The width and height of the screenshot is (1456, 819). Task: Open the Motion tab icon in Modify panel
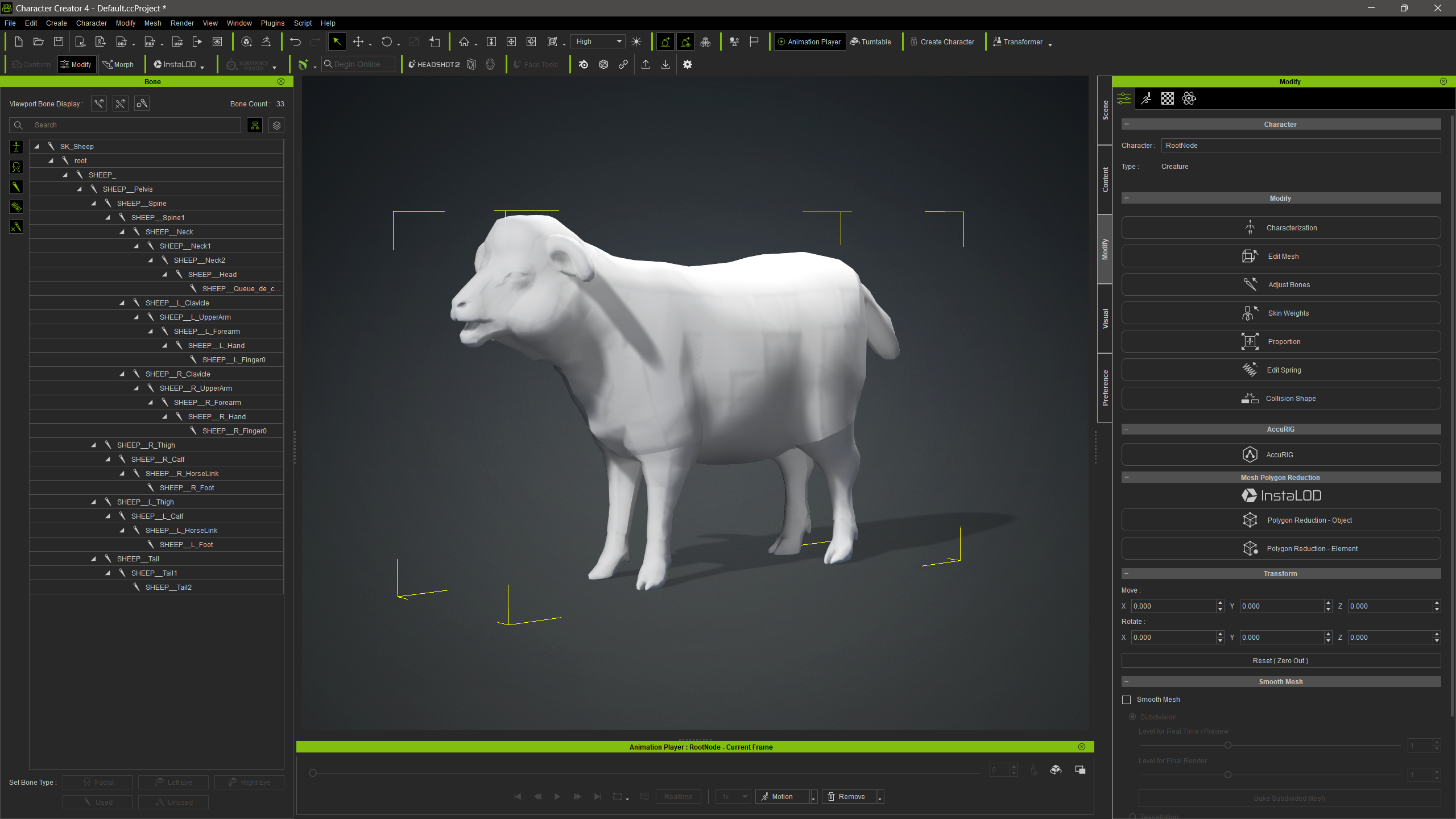[x=1146, y=98]
